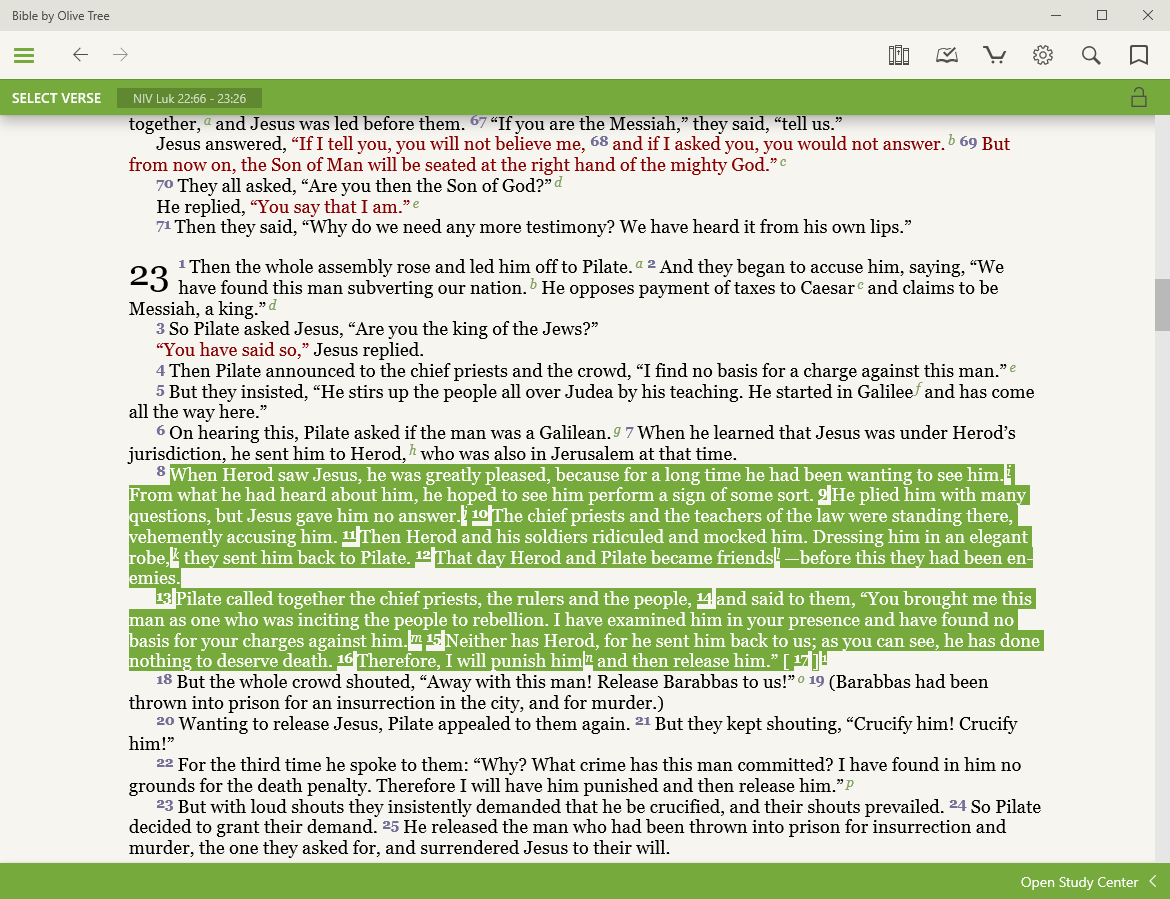The height and width of the screenshot is (899, 1170).
Task: Open footnote p after verse 22
Action: click(x=850, y=784)
